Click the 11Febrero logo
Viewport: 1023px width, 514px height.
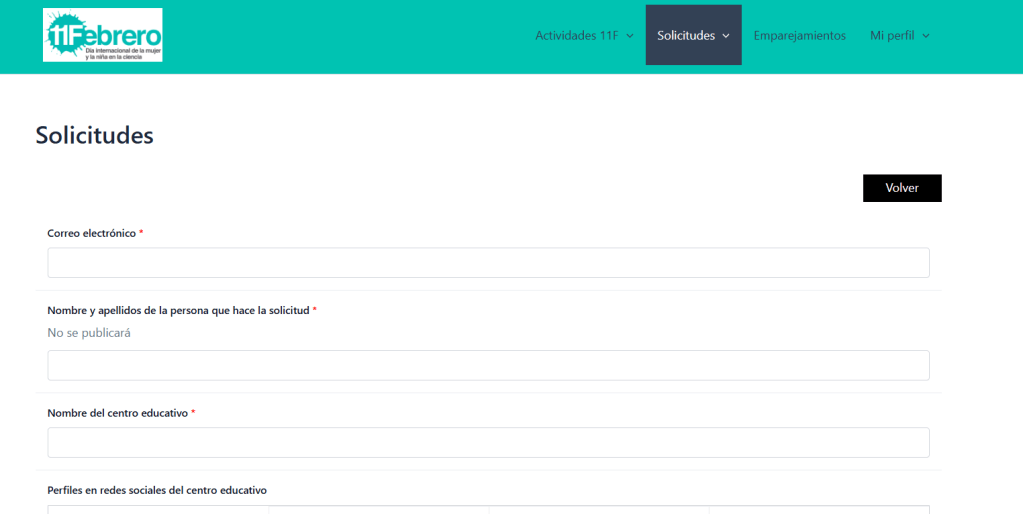coord(102,35)
